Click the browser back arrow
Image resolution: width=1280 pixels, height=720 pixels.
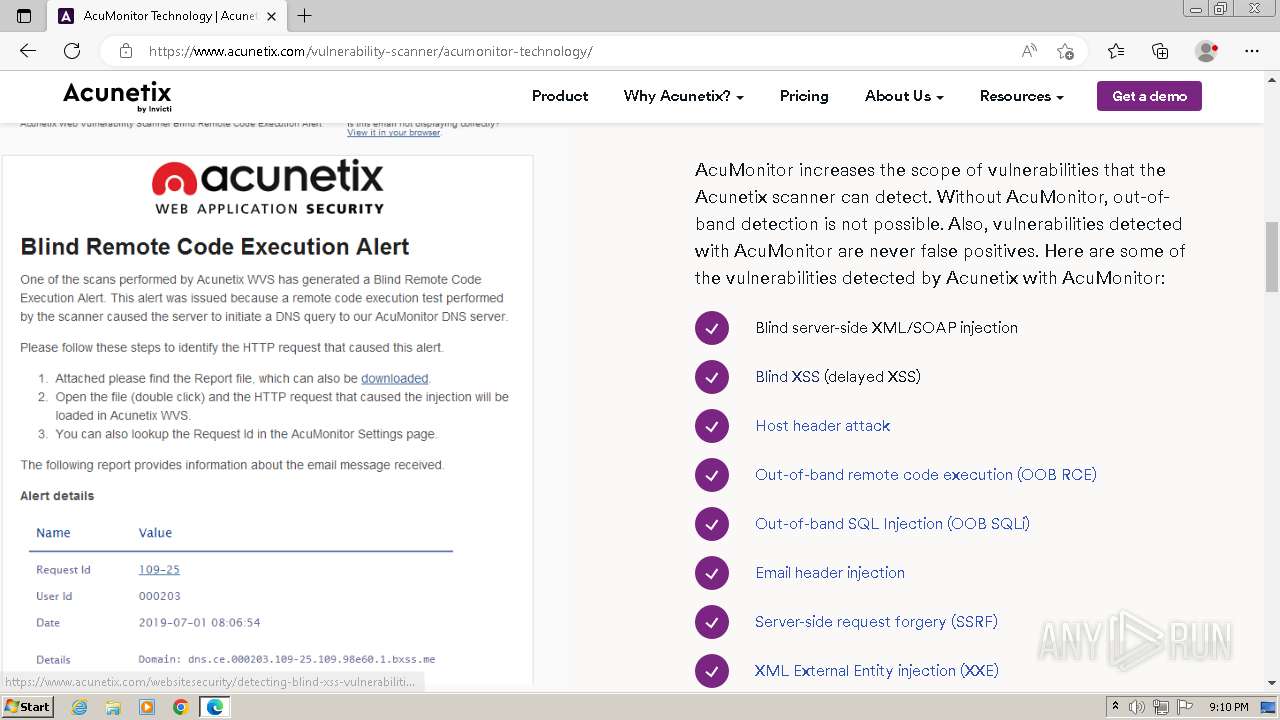tap(28, 51)
